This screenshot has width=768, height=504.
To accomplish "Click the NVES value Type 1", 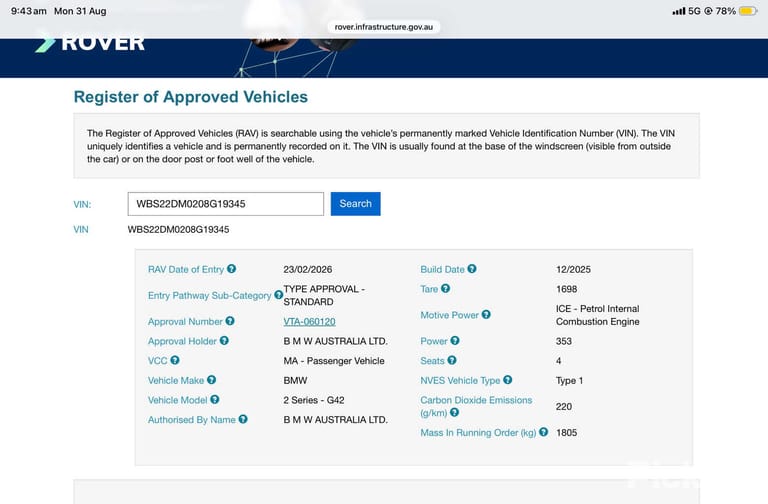I will tap(570, 381).
